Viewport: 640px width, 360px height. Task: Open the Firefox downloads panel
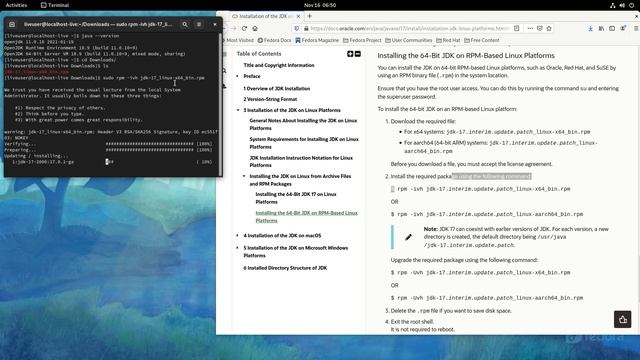point(590,29)
